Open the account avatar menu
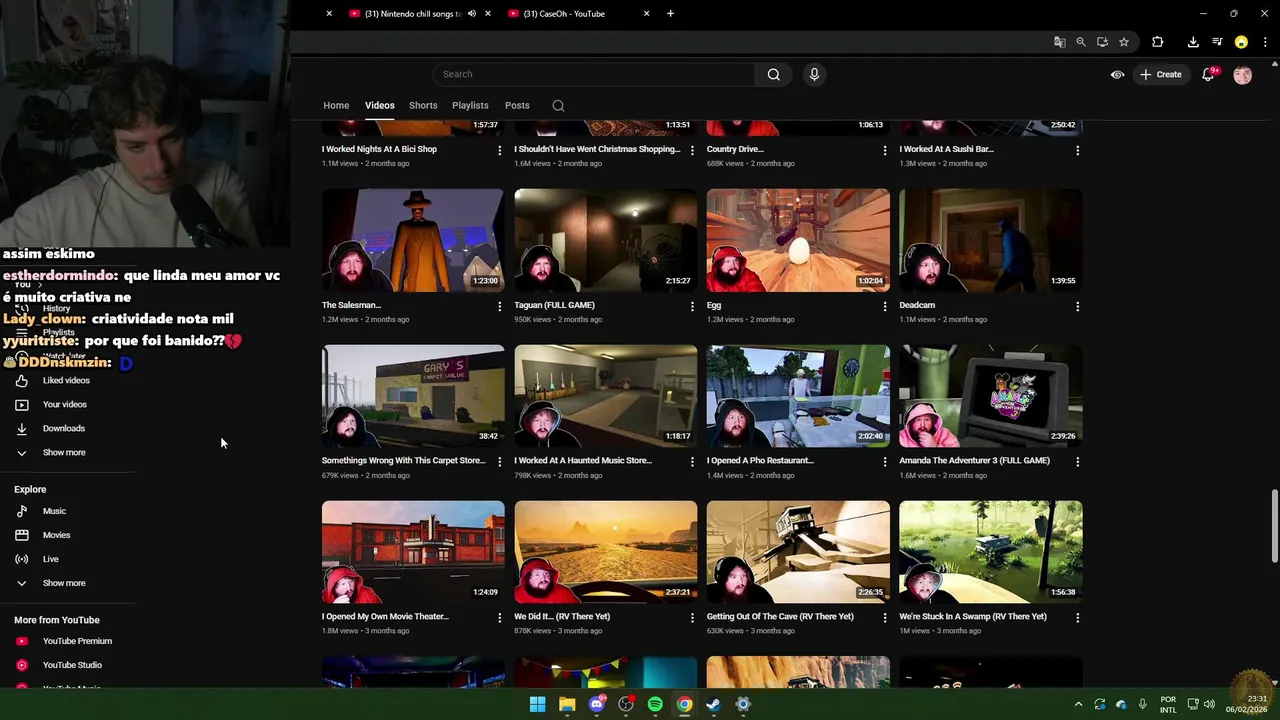 pyautogui.click(x=1242, y=75)
